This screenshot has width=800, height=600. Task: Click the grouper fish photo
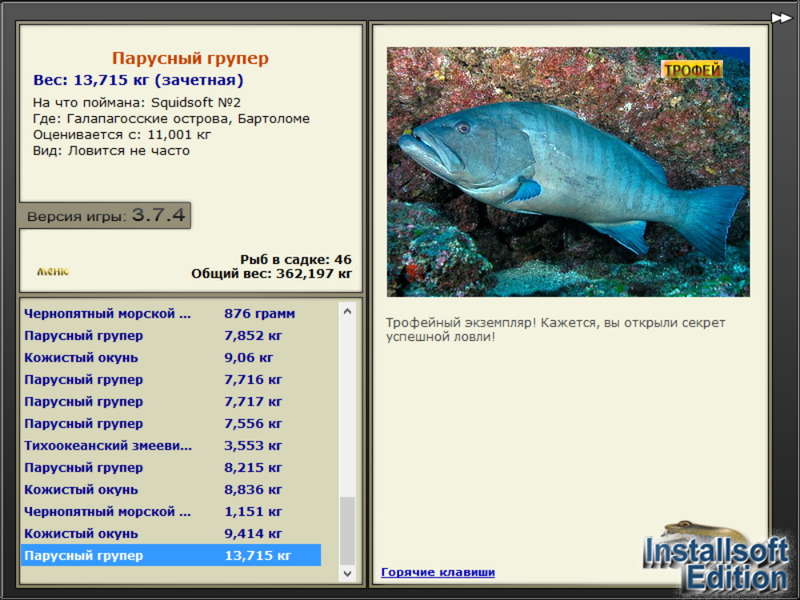coord(568,172)
